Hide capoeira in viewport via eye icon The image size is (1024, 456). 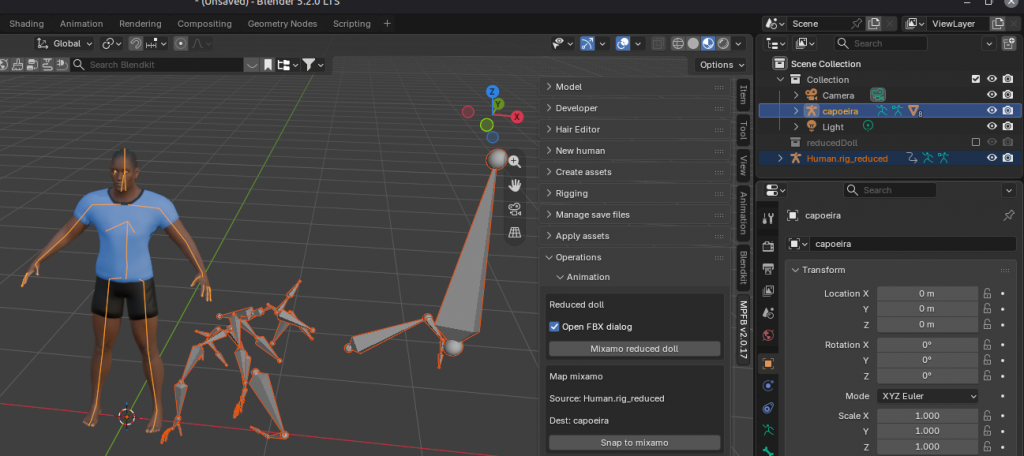coord(992,110)
